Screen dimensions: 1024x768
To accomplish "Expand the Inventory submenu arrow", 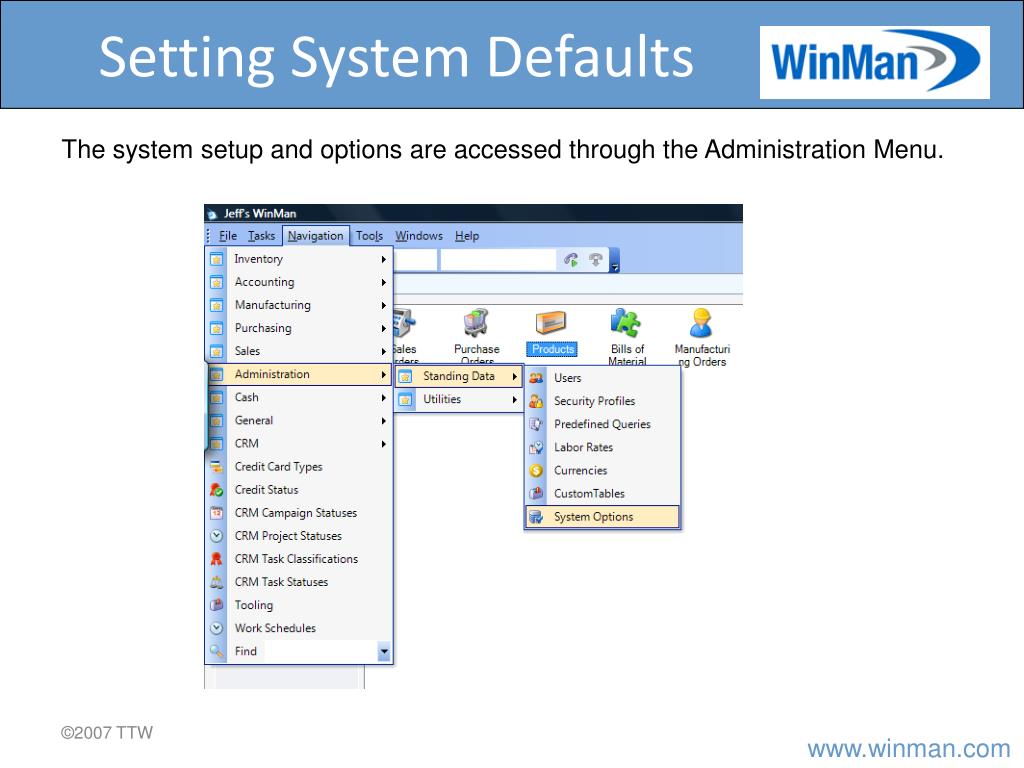I will tap(383, 259).
